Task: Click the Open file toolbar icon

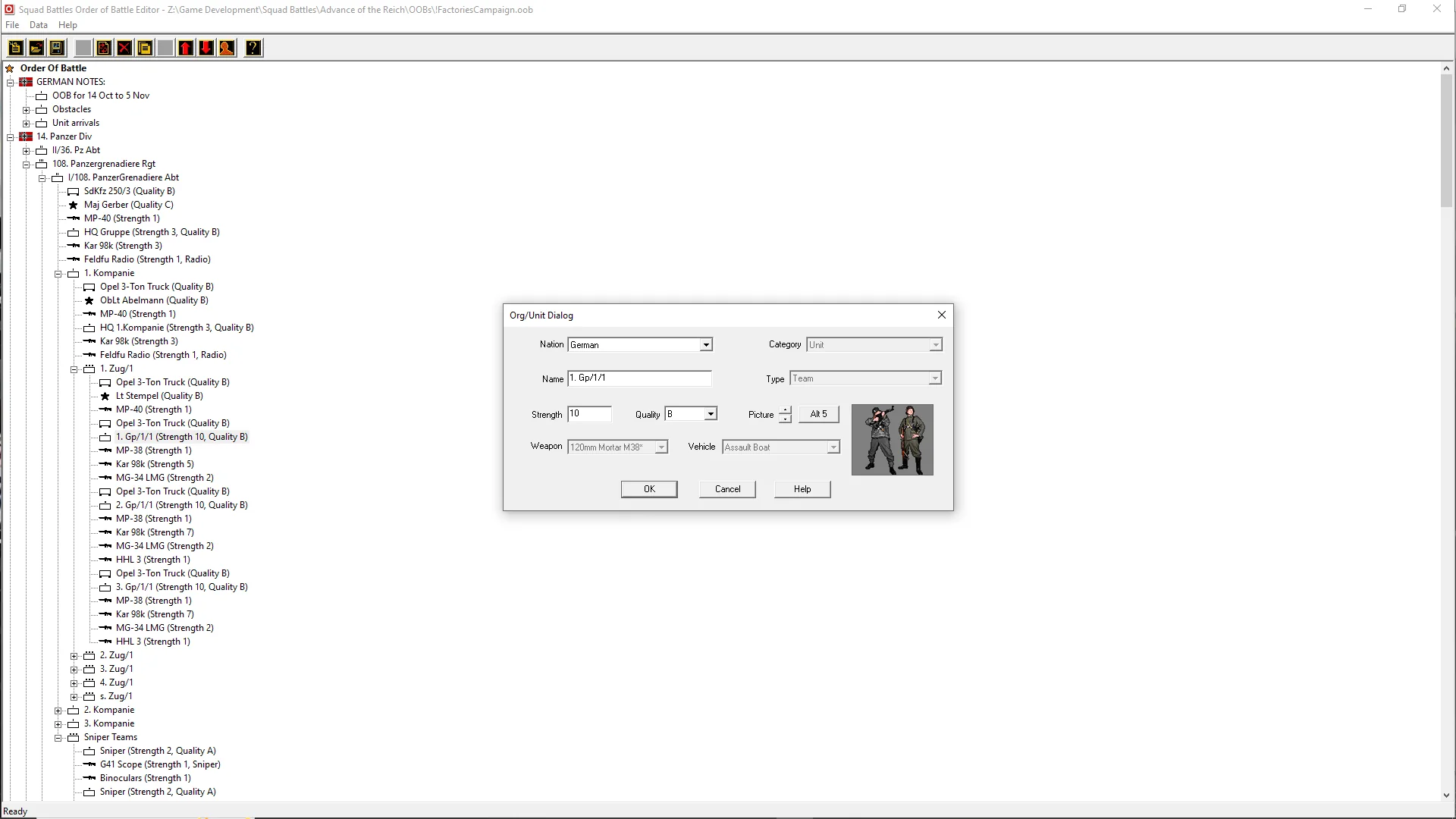Action: coord(36,49)
